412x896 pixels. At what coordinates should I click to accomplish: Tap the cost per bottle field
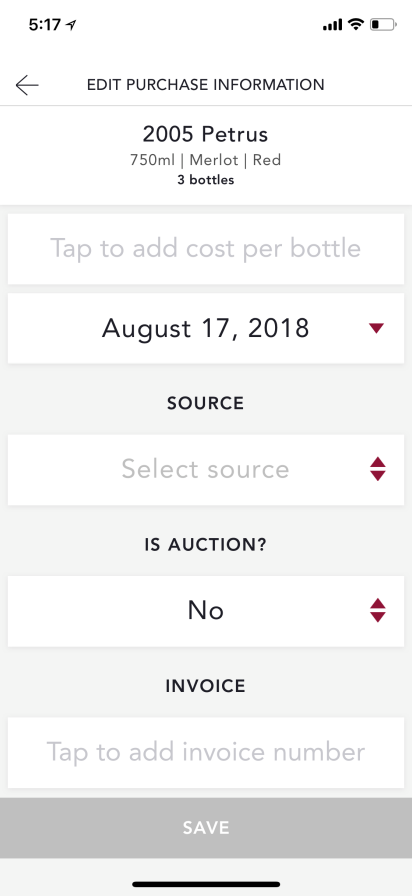[x=206, y=249]
